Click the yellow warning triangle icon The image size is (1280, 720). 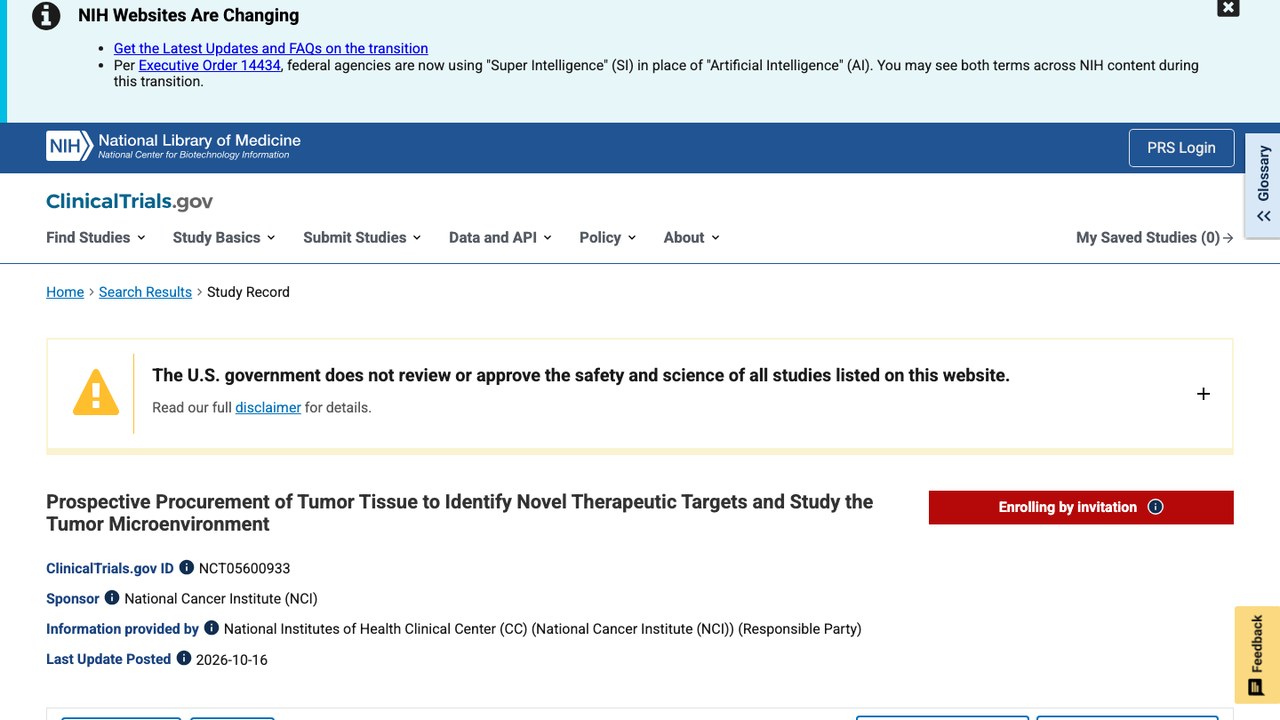[96, 392]
